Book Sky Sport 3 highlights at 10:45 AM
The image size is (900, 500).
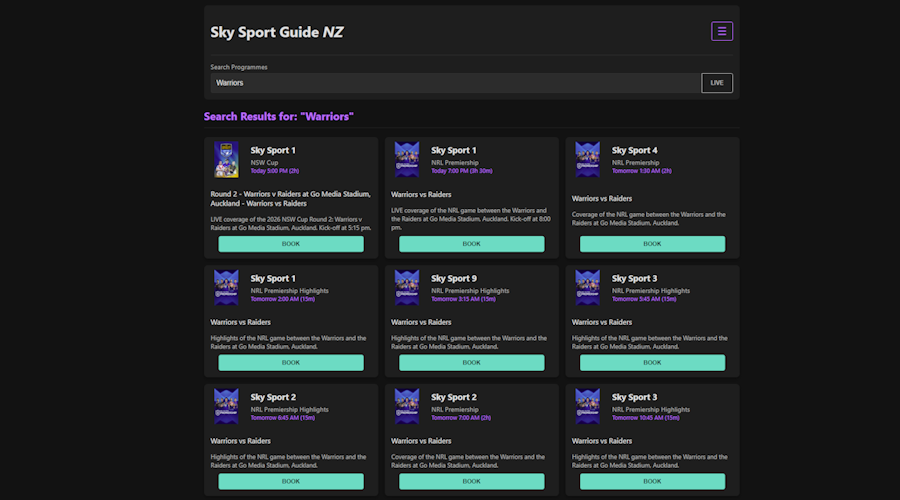(x=652, y=481)
